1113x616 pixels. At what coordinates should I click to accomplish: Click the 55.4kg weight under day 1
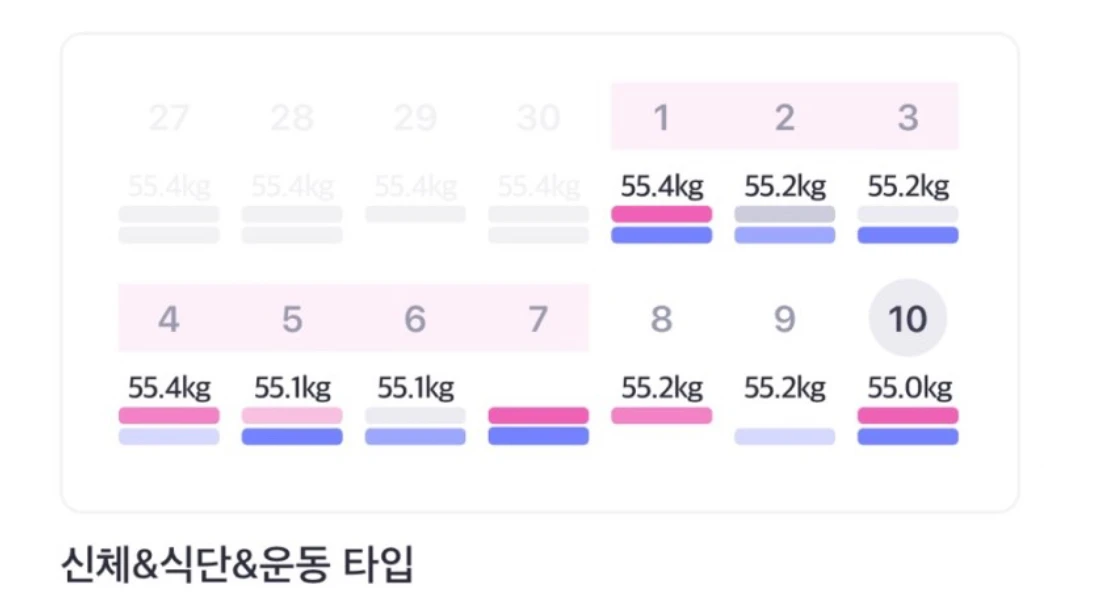point(662,187)
